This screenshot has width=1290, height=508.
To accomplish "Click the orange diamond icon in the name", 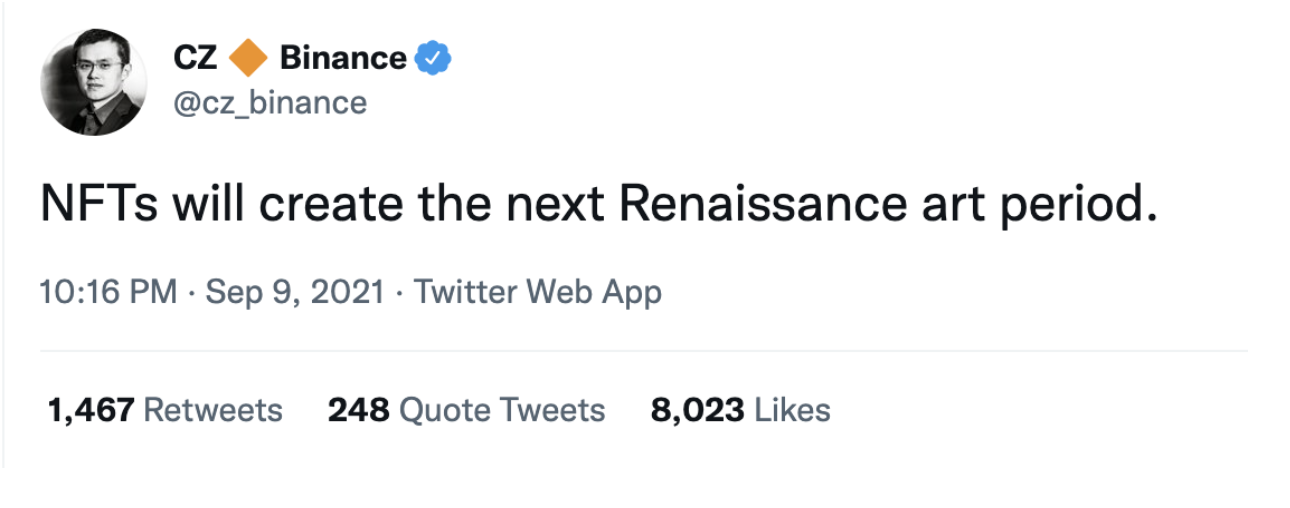I will click(x=248, y=59).
